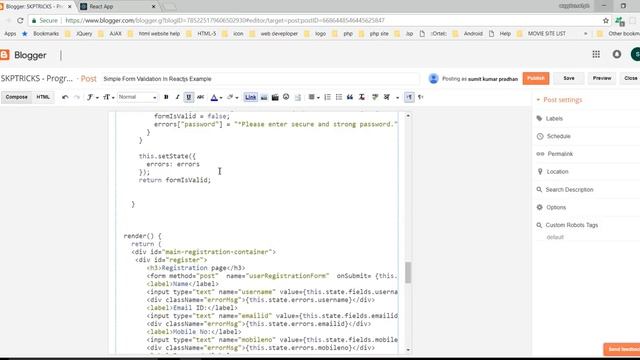Open the Normal paragraph format dropdown

click(x=137, y=97)
